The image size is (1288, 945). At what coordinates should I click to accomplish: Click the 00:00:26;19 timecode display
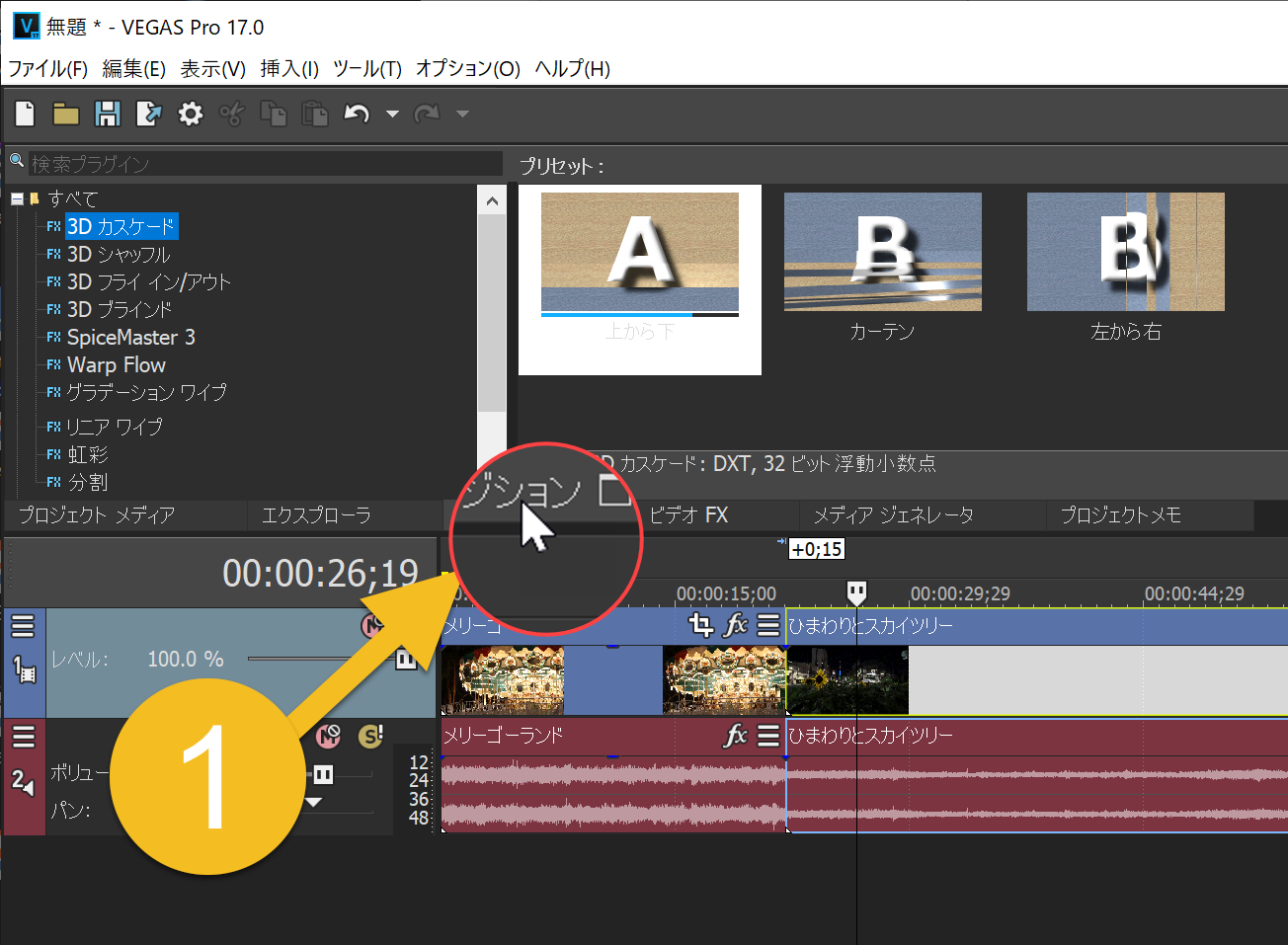(320, 573)
